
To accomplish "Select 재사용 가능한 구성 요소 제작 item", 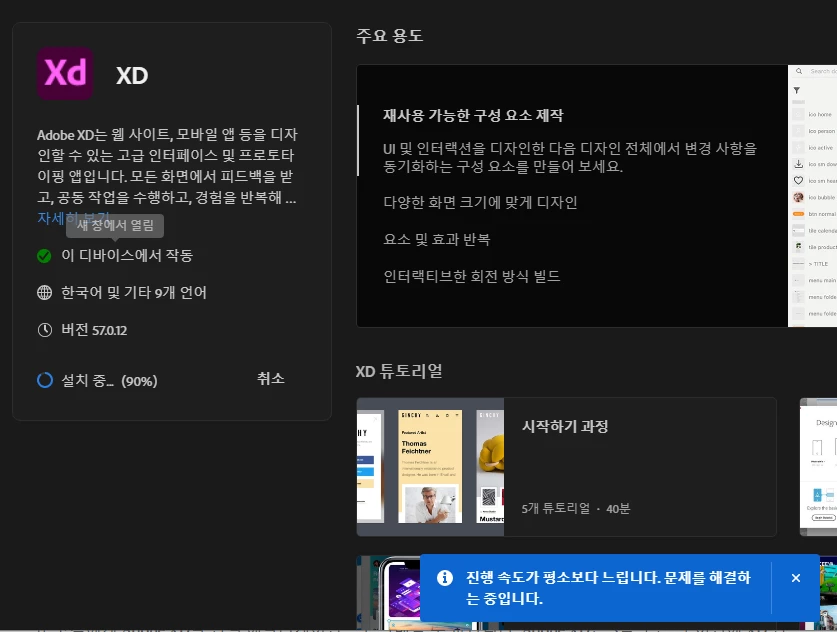I will pos(473,115).
